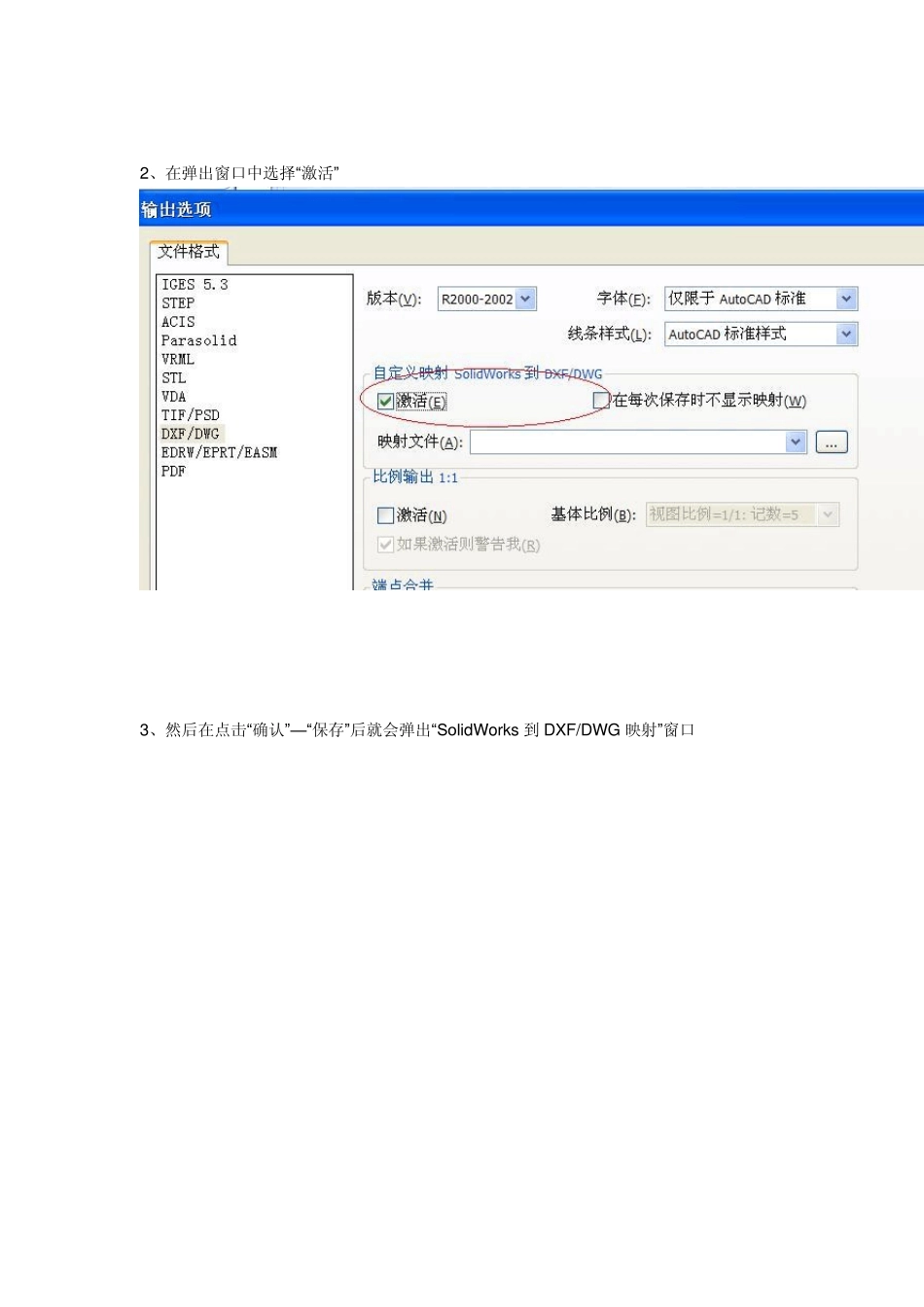Select VDA in the format list

click(174, 397)
